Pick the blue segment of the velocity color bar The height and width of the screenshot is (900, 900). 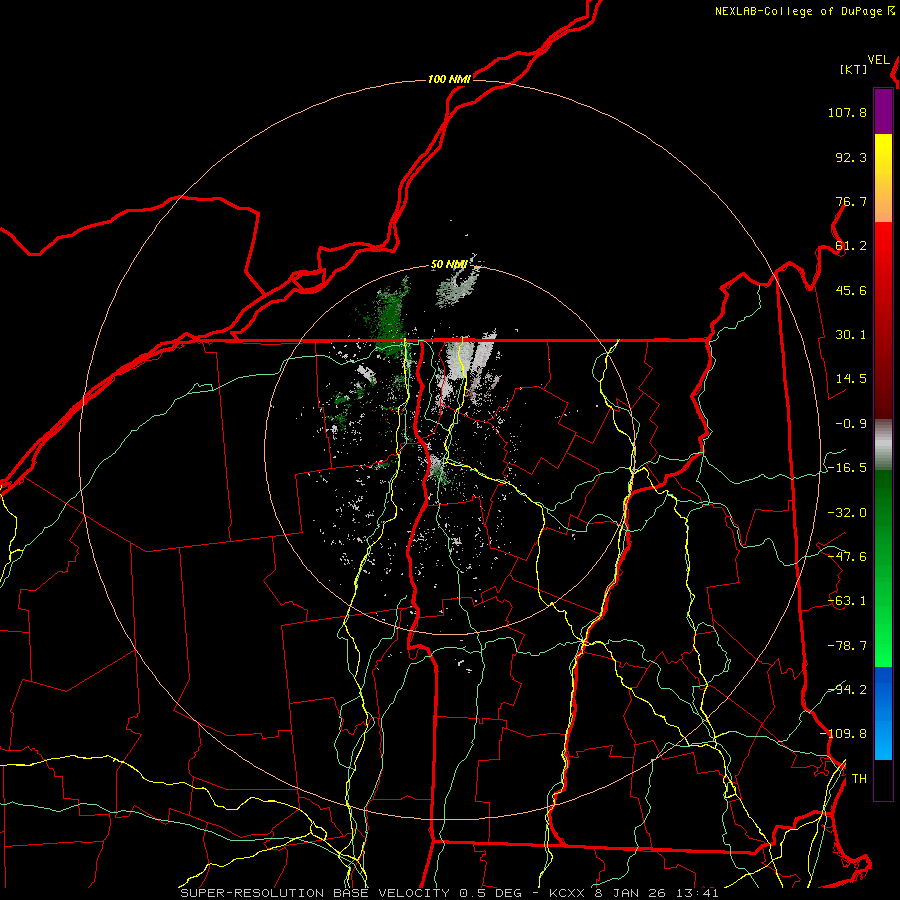883,713
